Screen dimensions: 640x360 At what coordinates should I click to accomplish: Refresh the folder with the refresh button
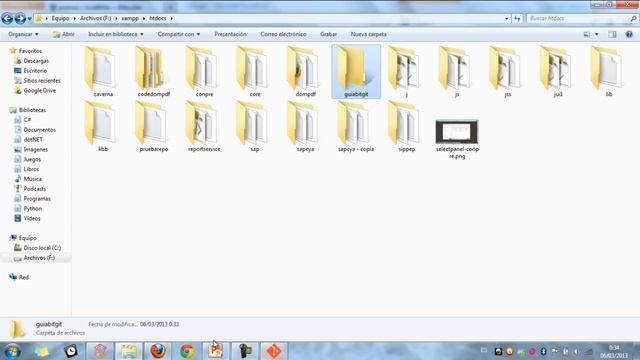click(517, 18)
